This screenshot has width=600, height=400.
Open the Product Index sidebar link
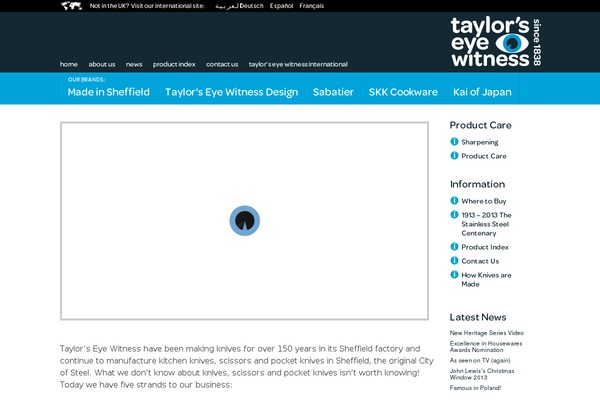(485, 247)
